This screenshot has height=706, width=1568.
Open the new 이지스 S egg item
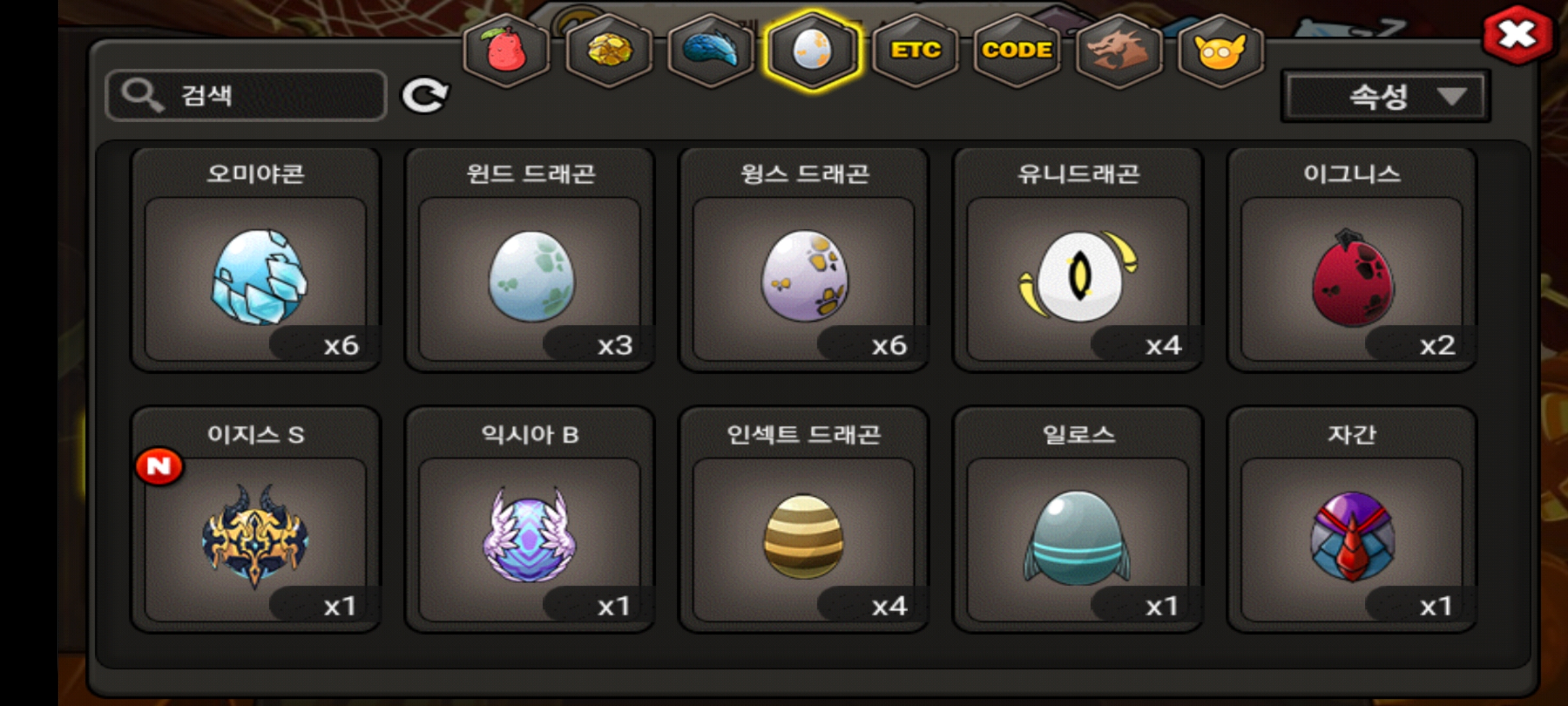[x=256, y=520]
